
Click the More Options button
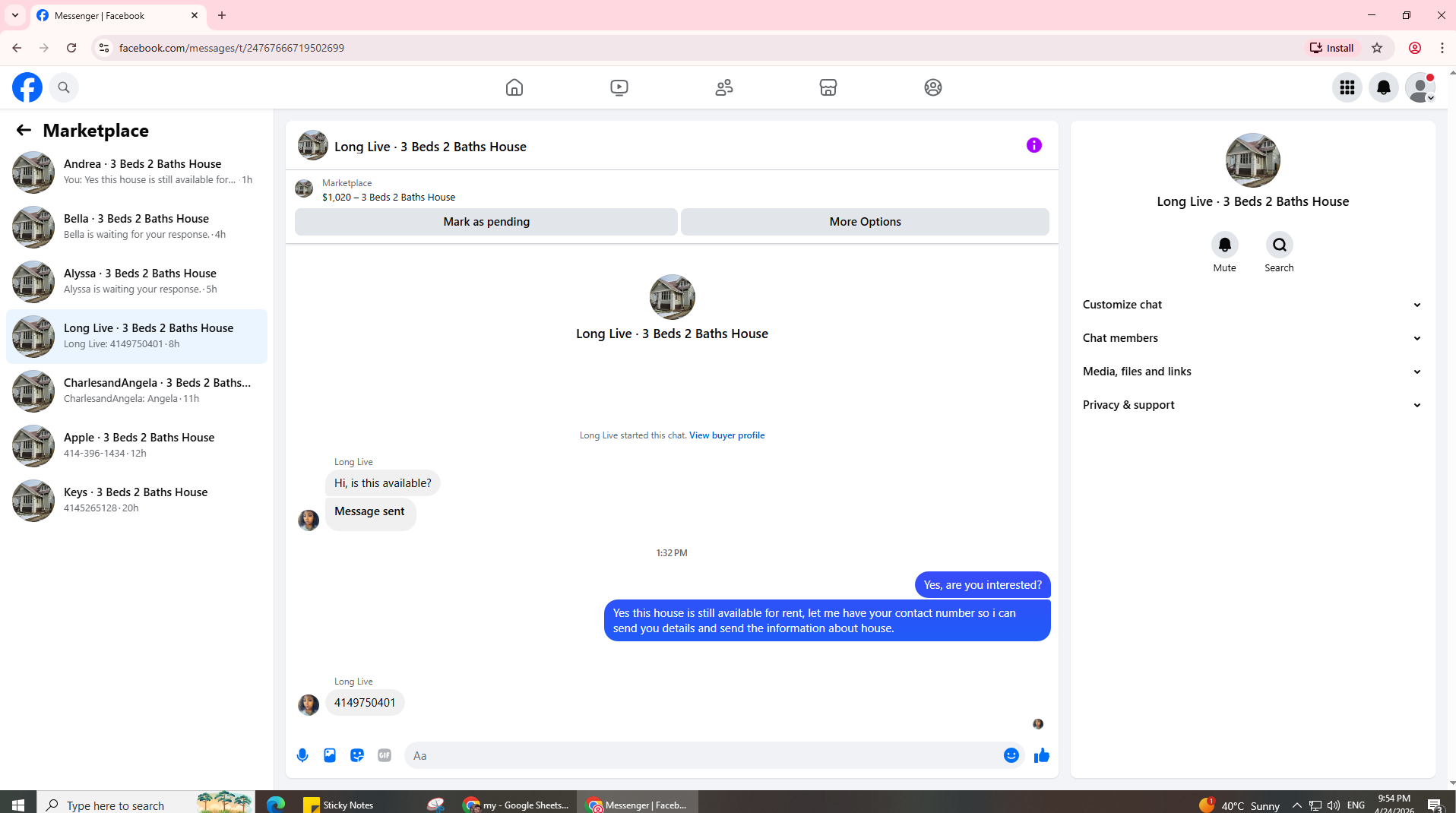click(865, 222)
